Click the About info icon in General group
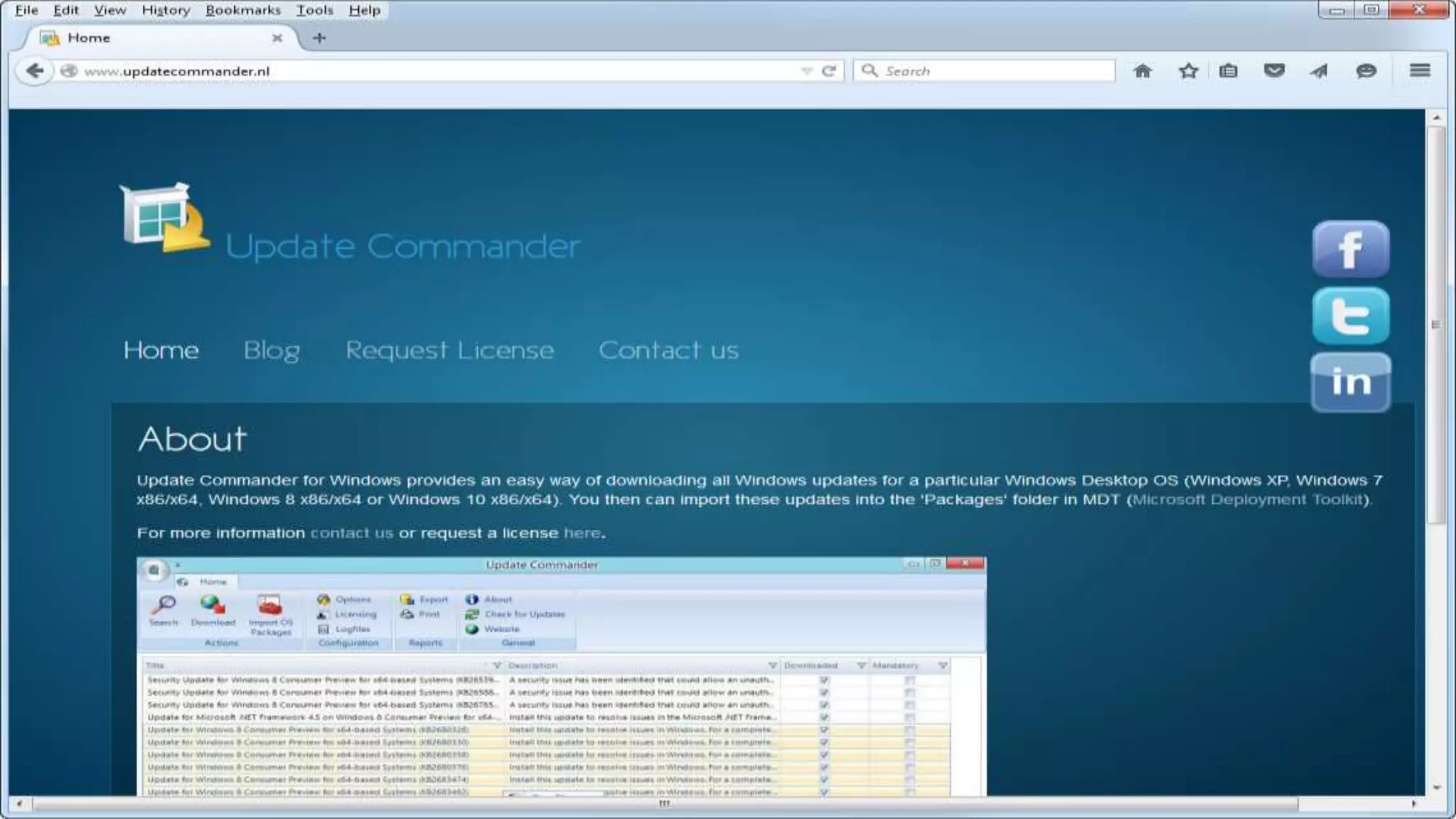 (x=471, y=599)
